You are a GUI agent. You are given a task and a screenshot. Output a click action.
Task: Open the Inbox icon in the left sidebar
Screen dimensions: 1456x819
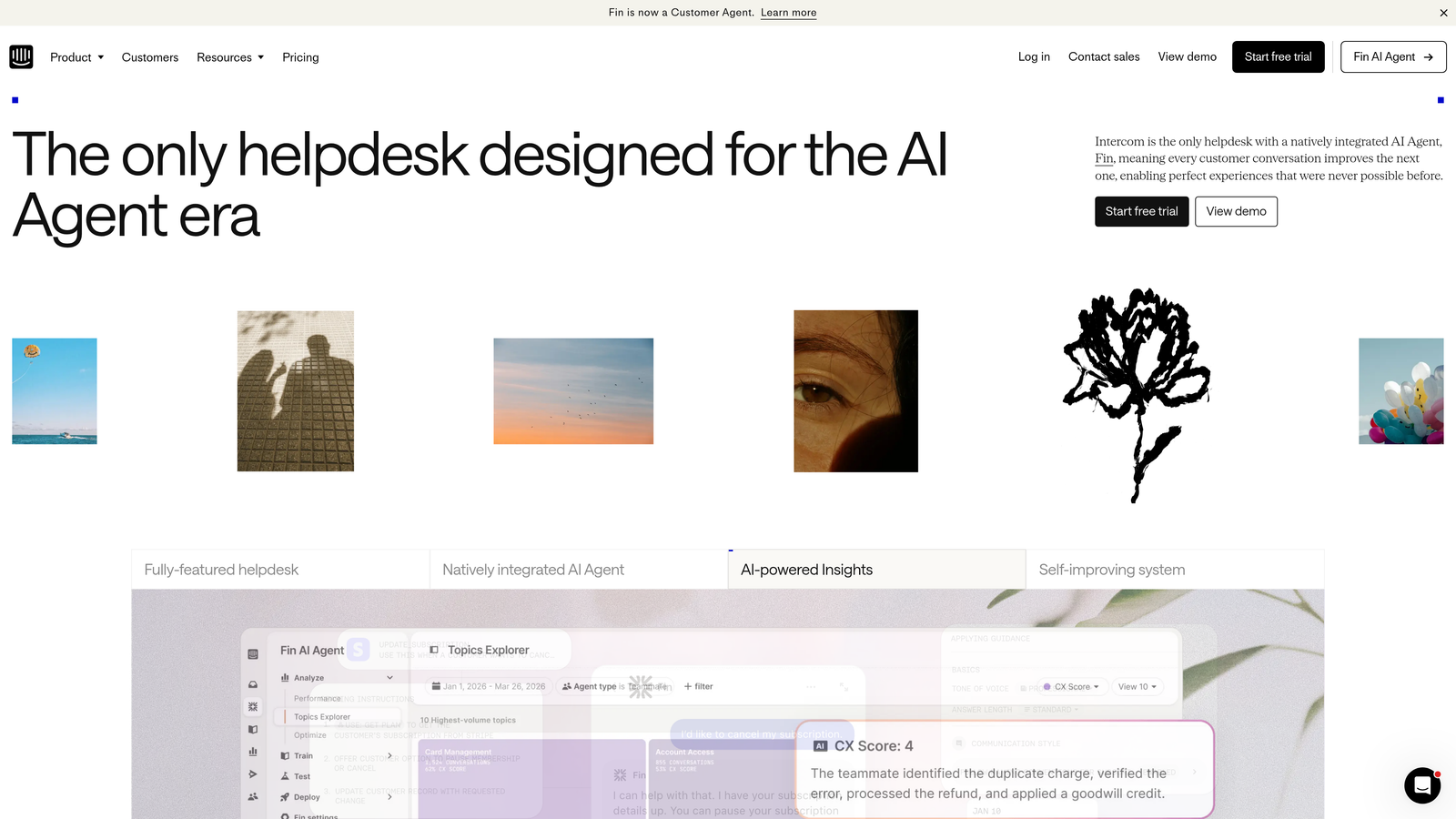(252, 684)
